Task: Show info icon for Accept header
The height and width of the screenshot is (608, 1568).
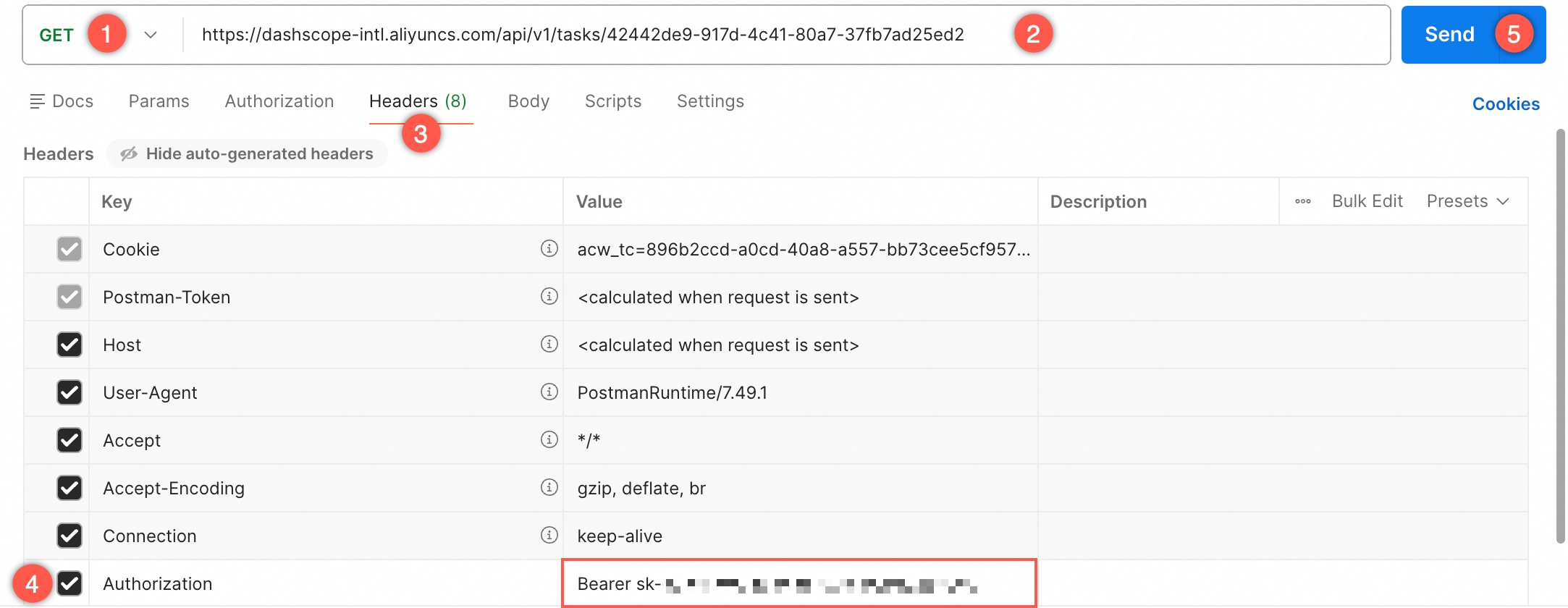Action: pyautogui.click(x=549, y=439)
